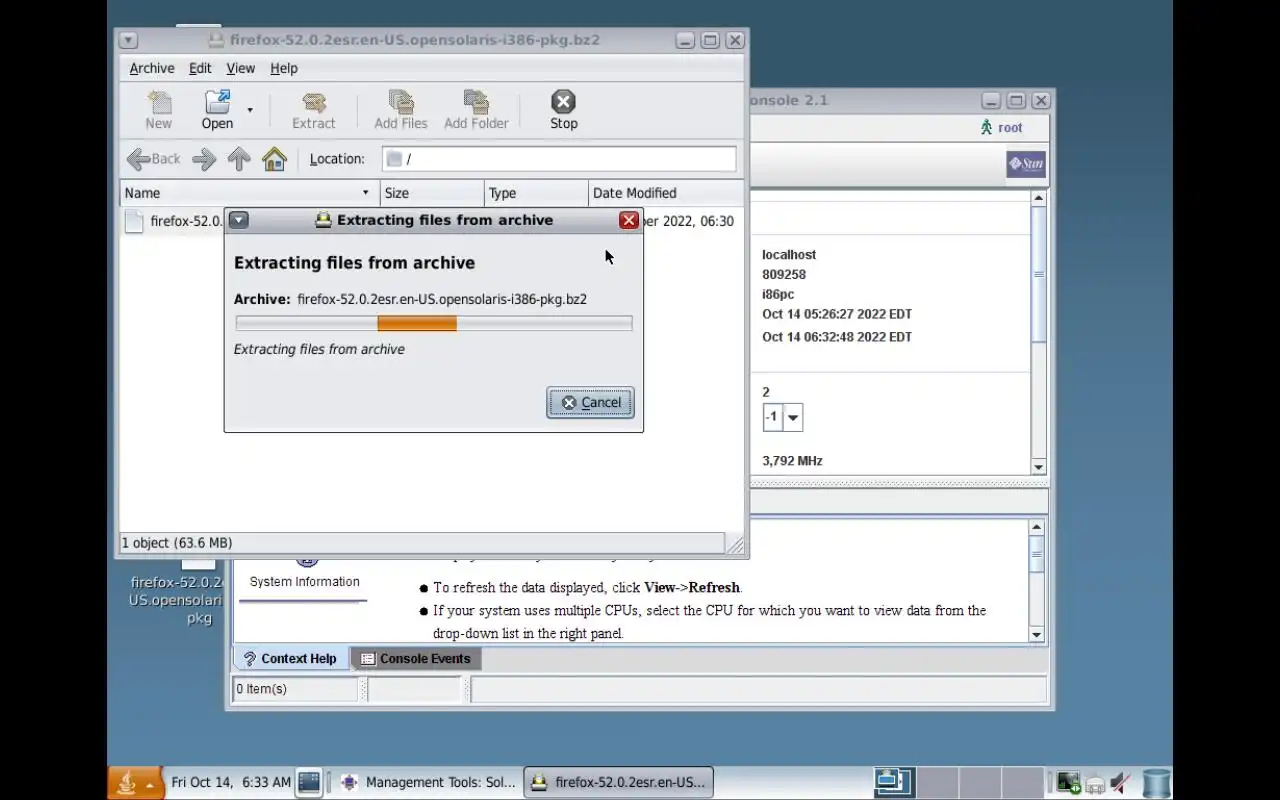The image size is (1280, 800).
Task: Click the localhost value in console
Action: [x=789, y=255]
